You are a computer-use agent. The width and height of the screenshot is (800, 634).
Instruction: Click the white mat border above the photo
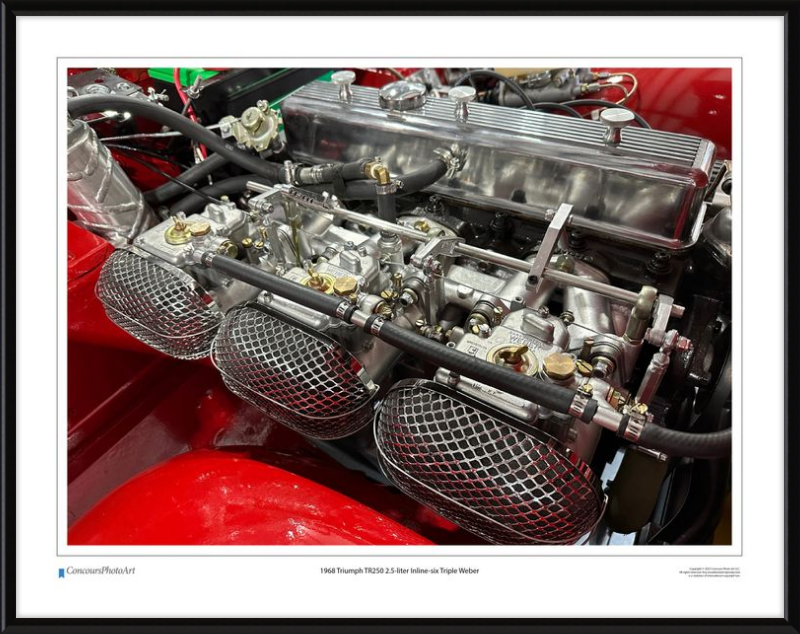pyautogui.click(x=400, y=36)
